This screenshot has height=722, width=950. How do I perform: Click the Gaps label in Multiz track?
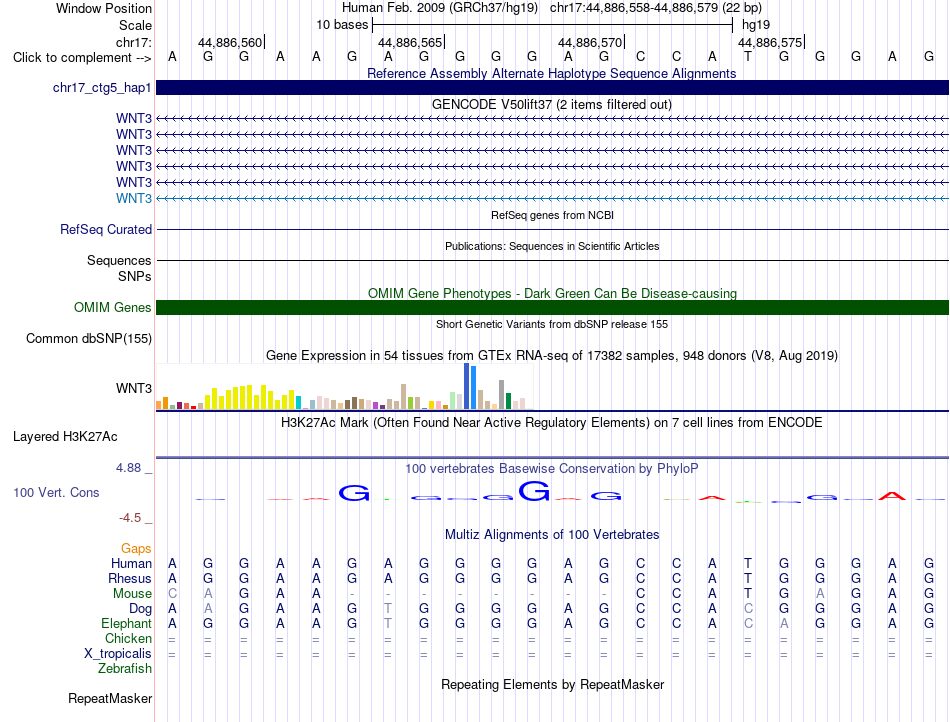(136, 548)
